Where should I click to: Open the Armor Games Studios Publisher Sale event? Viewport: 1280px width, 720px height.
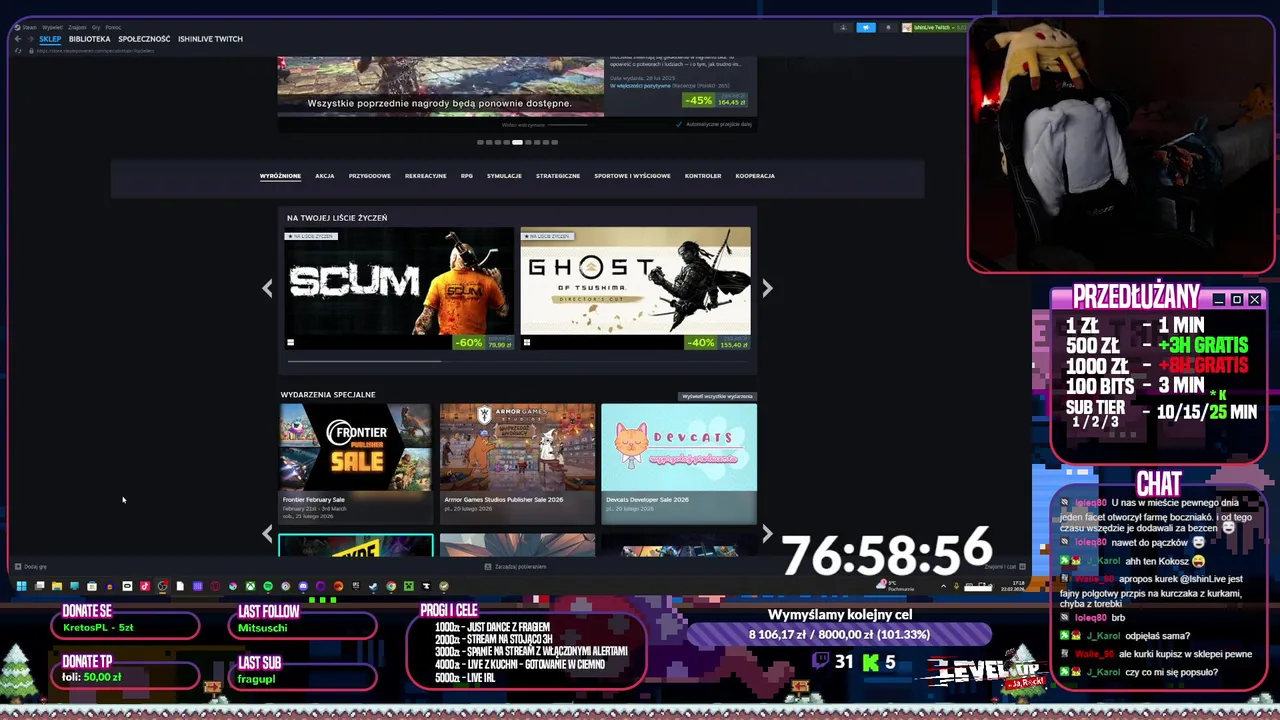point(517,463)
